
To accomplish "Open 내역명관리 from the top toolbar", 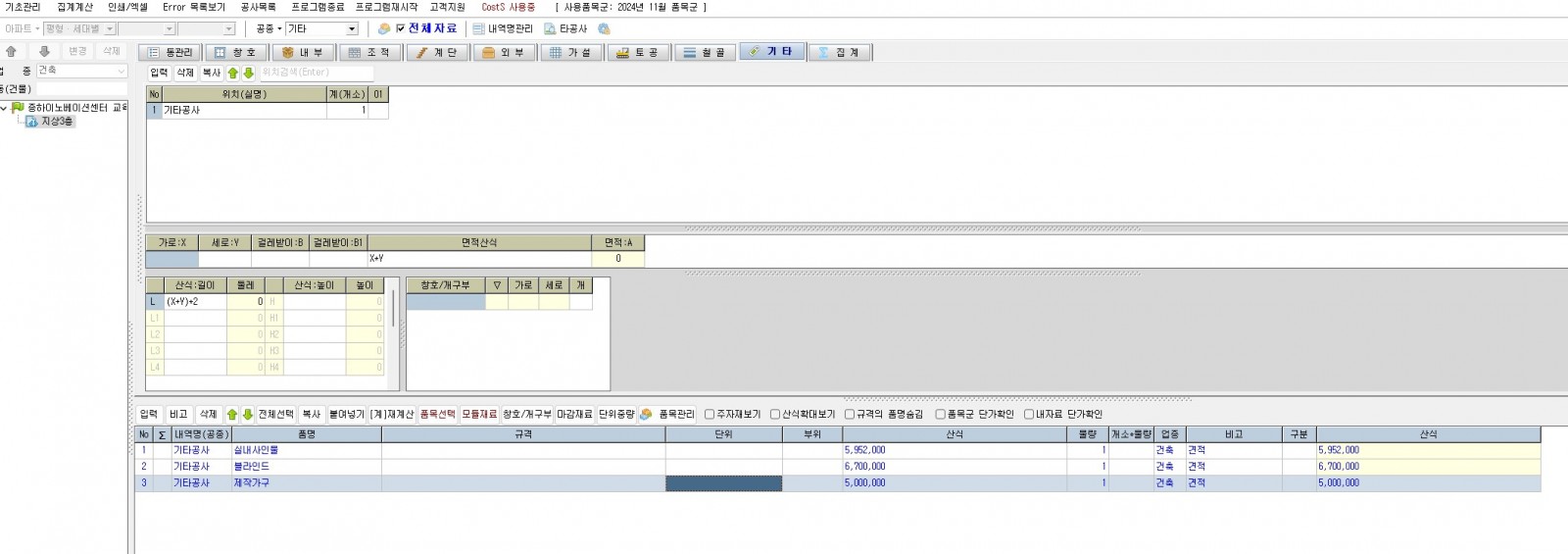I will pos(503,29).
